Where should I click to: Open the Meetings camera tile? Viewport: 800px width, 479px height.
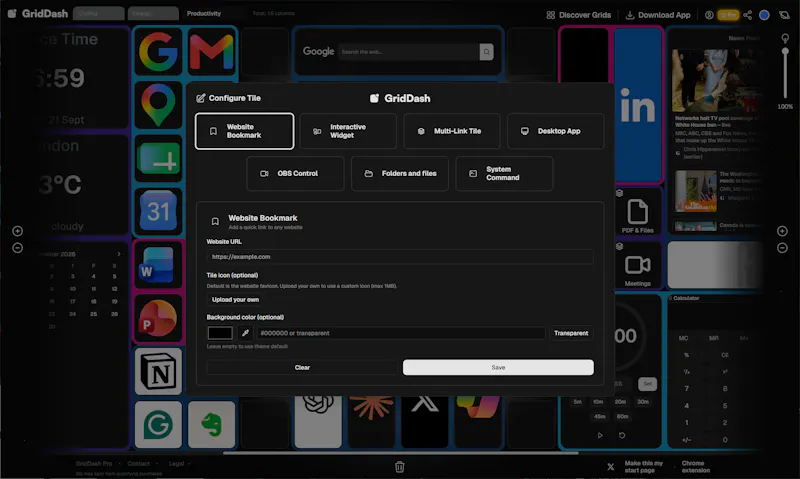point(638,265)
